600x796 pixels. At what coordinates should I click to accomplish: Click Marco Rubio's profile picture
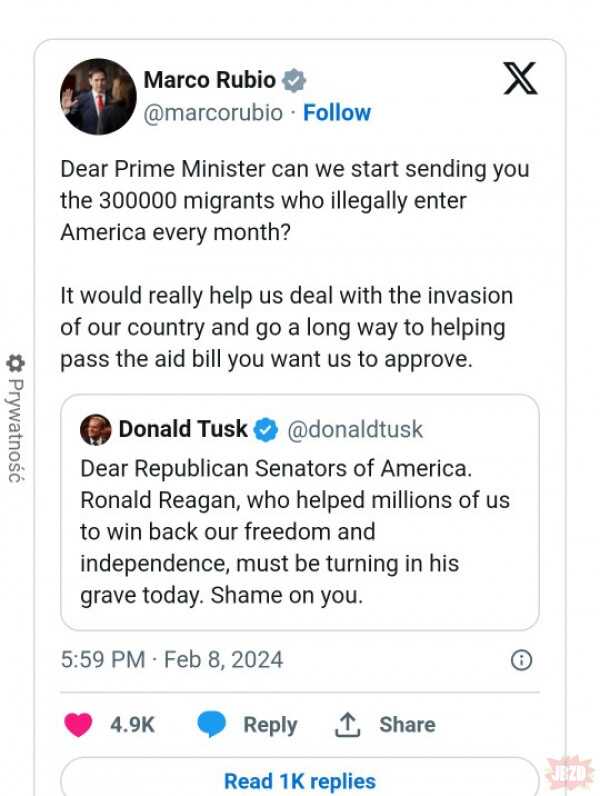98,96
